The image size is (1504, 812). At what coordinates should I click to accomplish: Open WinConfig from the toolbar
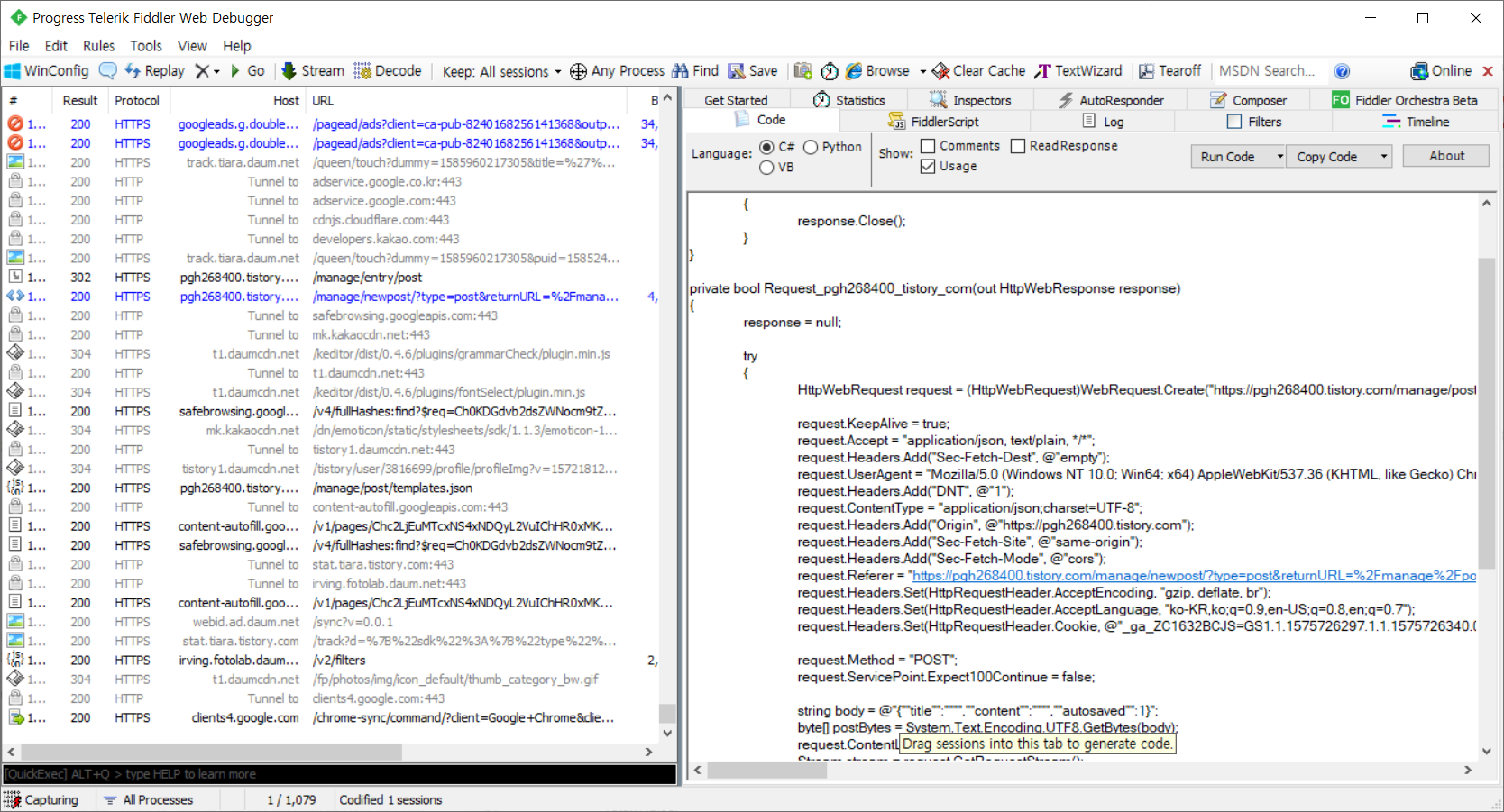(x=47, y=71)
